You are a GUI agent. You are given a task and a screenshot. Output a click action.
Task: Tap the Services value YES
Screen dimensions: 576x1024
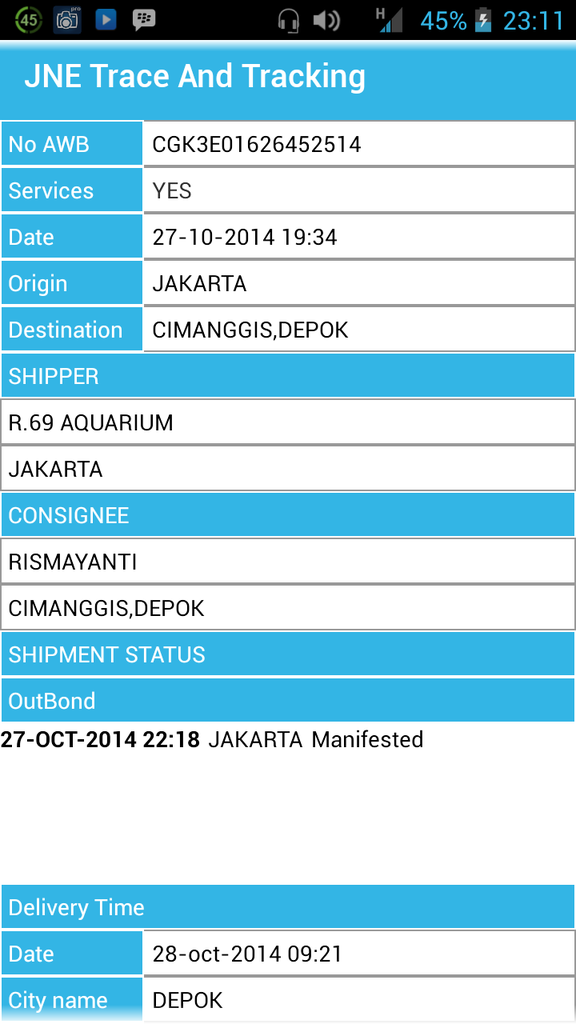[172, 191]
